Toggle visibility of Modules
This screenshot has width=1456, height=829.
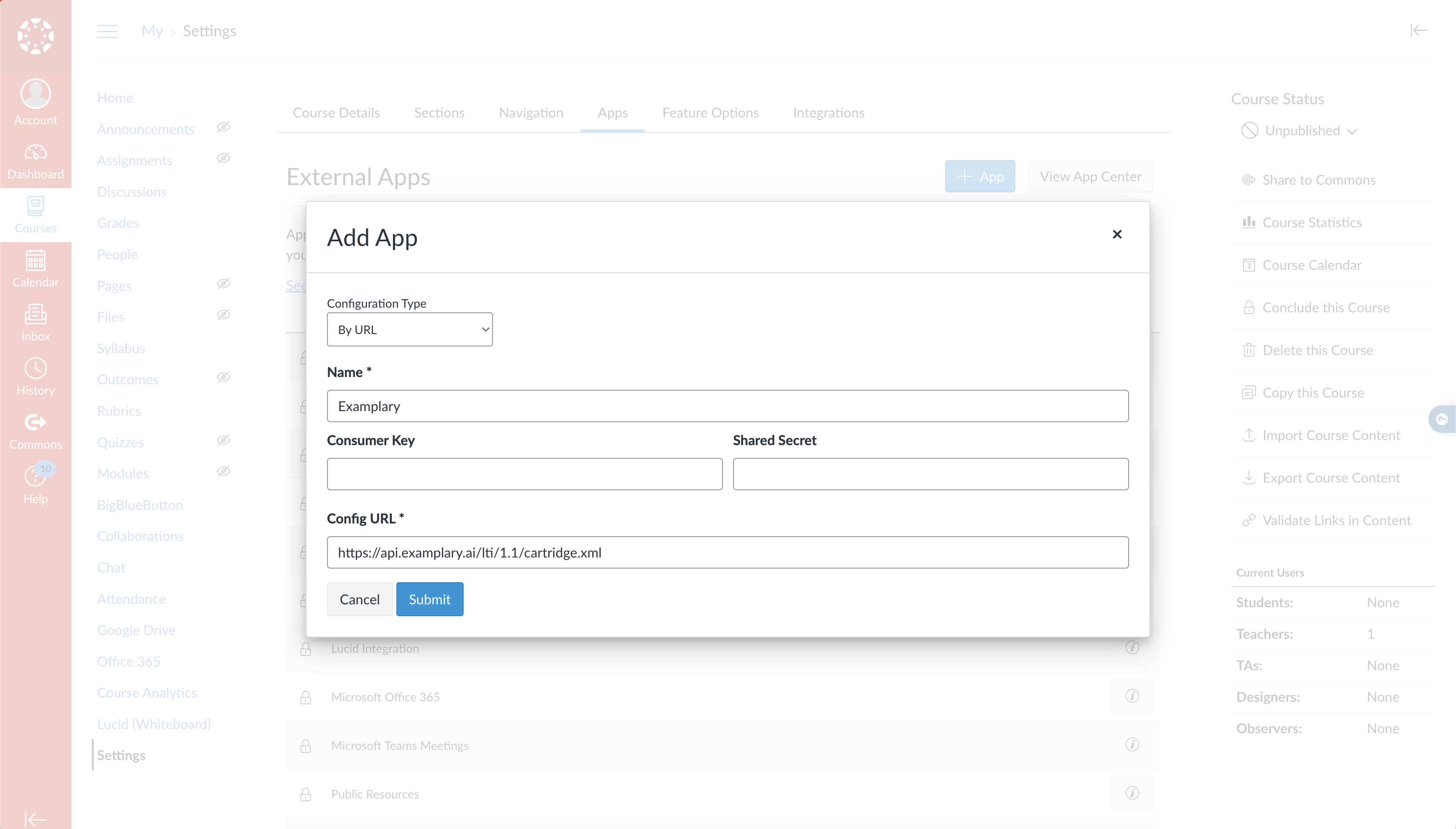224,472
